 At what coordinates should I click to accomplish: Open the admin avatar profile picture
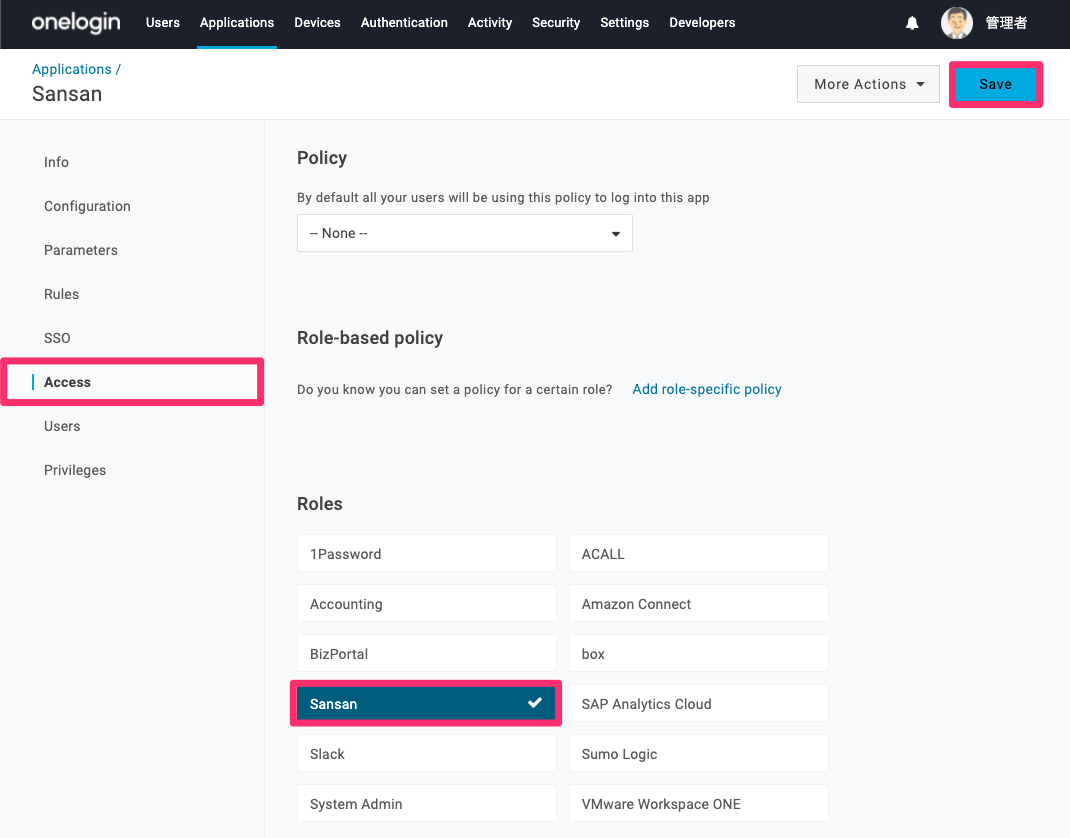pos(957,23)
